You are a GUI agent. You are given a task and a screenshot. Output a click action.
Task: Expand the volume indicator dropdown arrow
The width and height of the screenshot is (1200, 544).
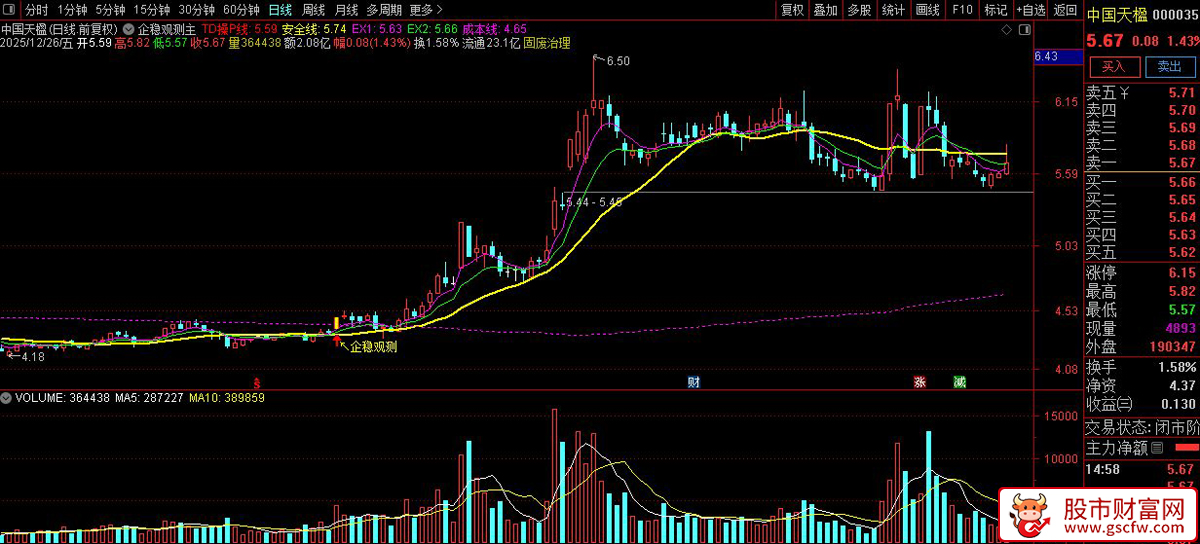(x=7, y=398)
